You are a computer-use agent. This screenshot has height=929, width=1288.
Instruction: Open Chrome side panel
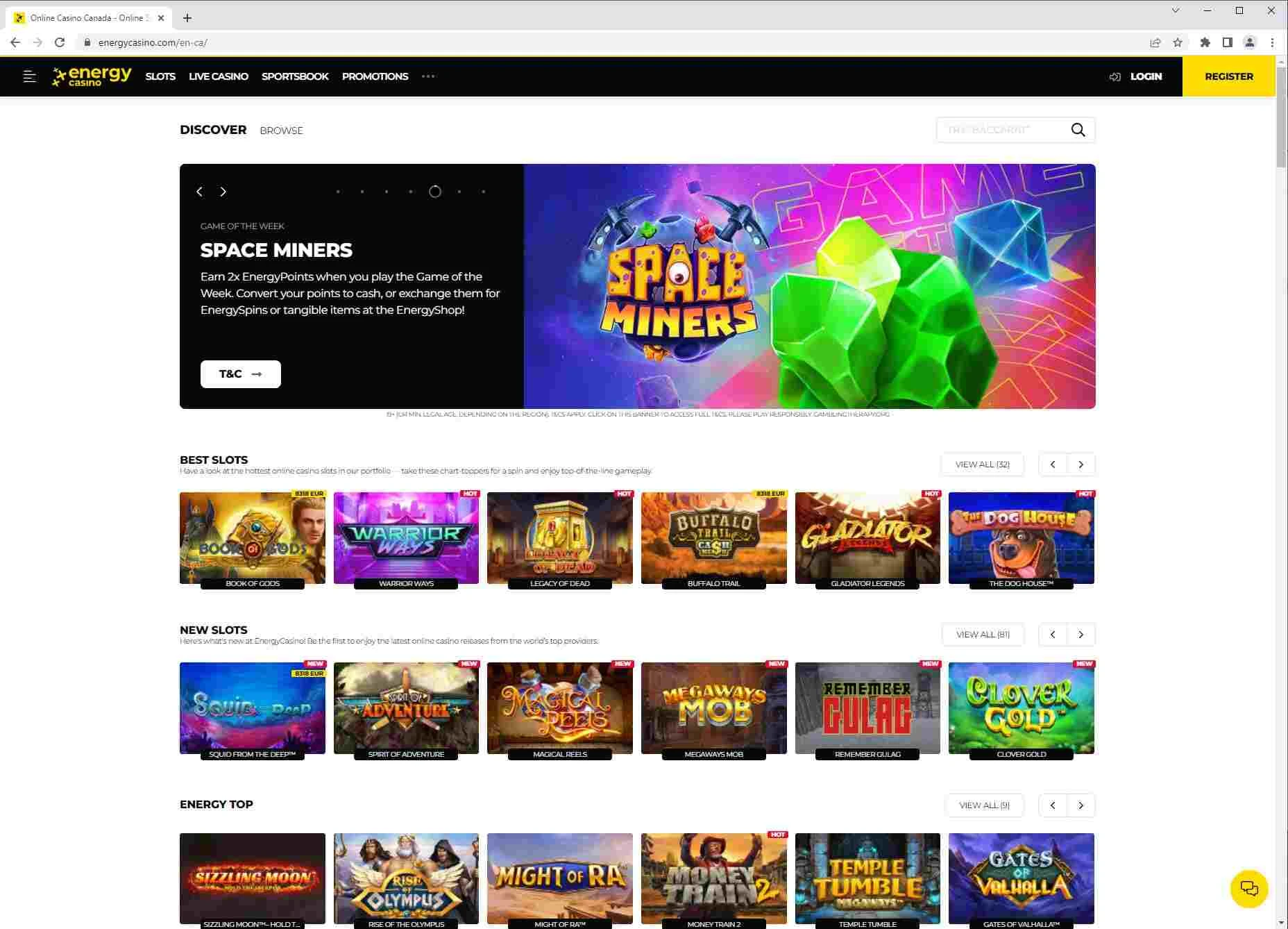[1227, 42]
